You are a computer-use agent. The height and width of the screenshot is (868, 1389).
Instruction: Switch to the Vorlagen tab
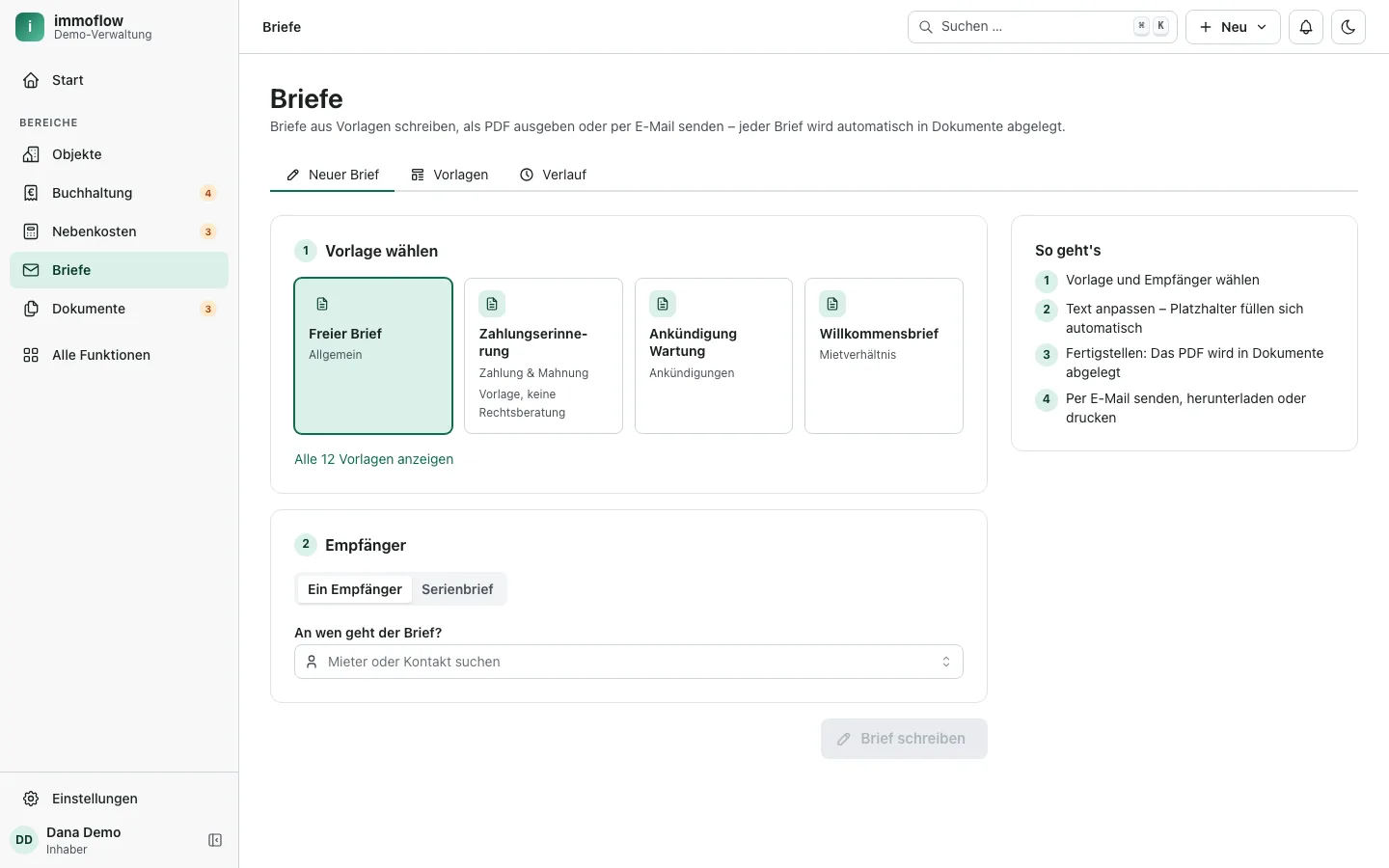coord(449,175)
